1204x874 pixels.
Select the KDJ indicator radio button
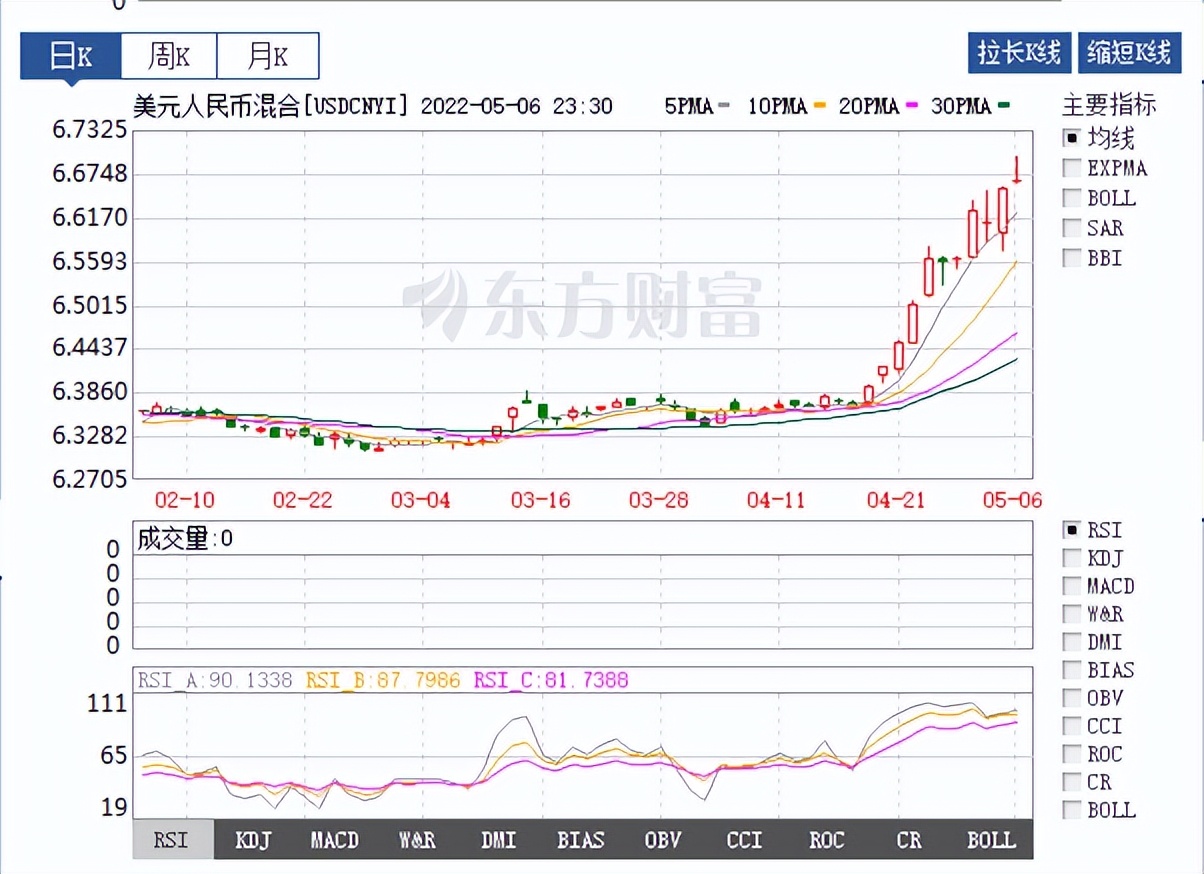pyautogui.click(x=1070, y=558)
